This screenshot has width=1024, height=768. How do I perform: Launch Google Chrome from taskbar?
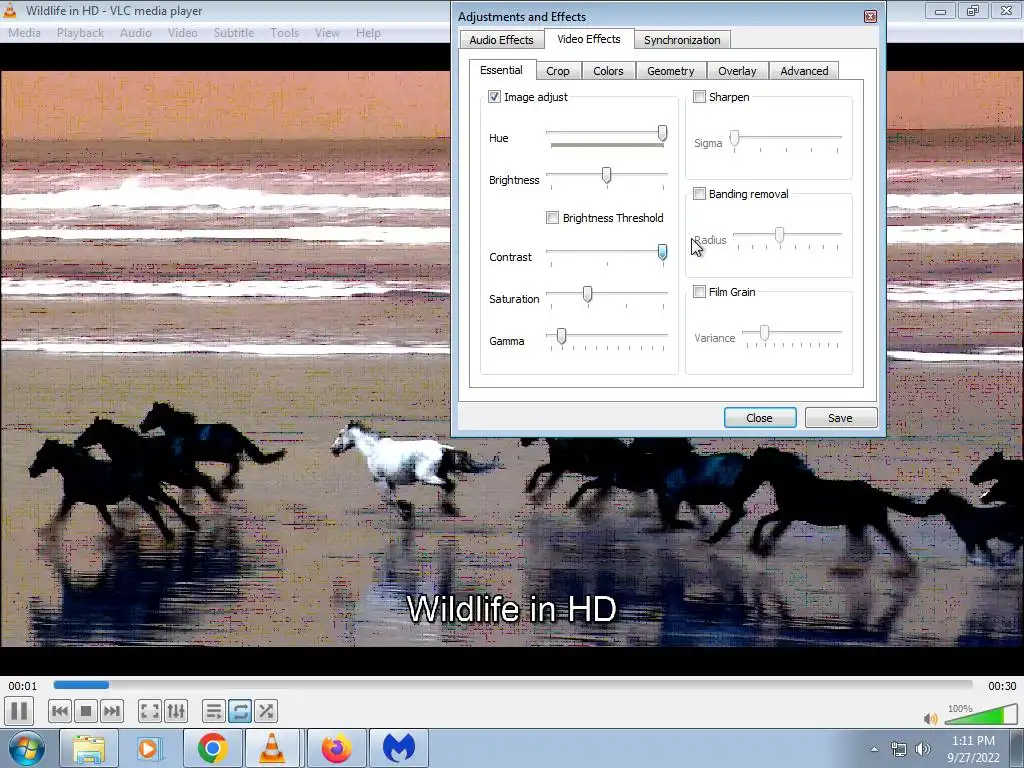[x=212, y=748]
